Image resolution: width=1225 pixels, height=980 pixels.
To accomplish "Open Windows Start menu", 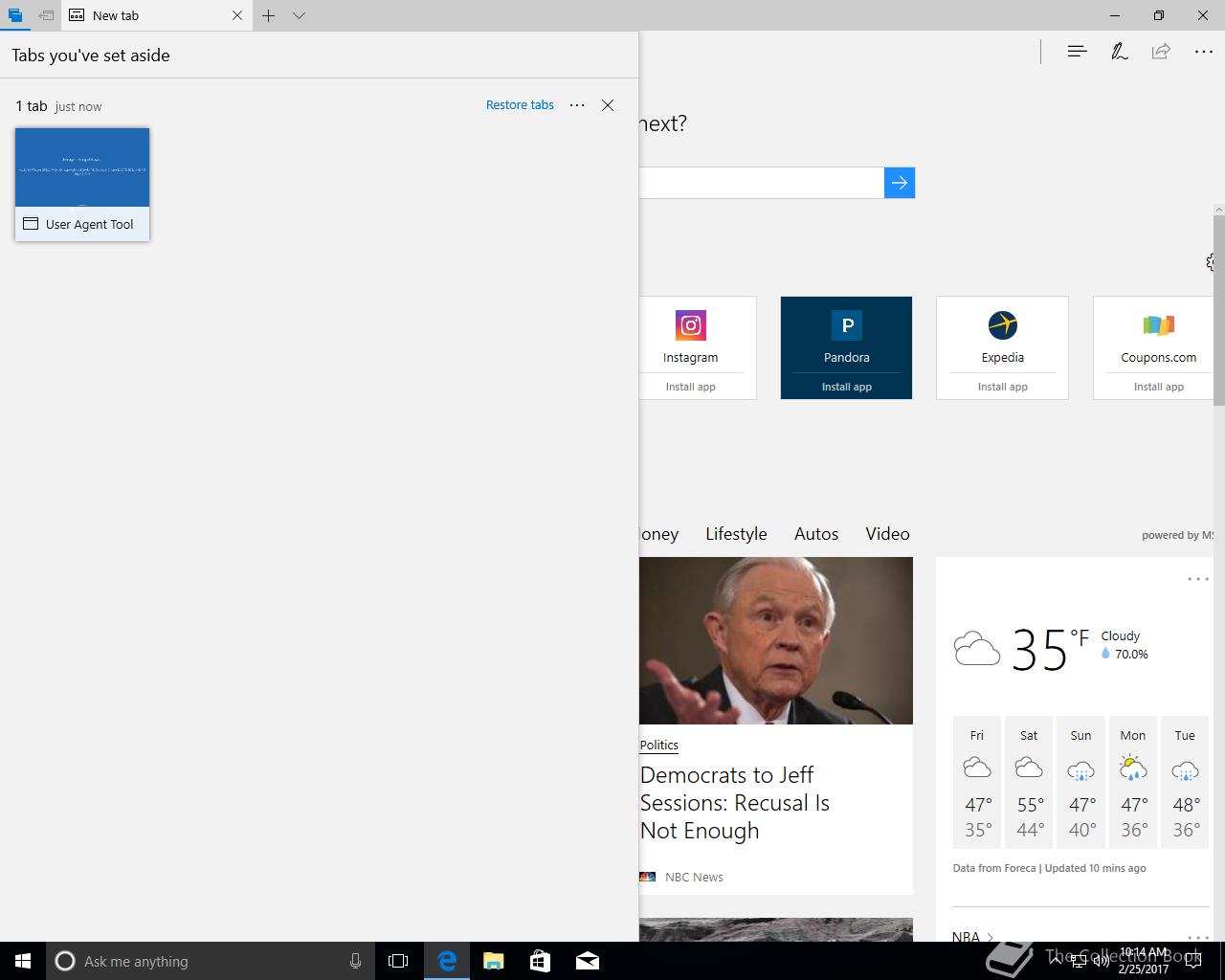I will [x=23, y=961].
